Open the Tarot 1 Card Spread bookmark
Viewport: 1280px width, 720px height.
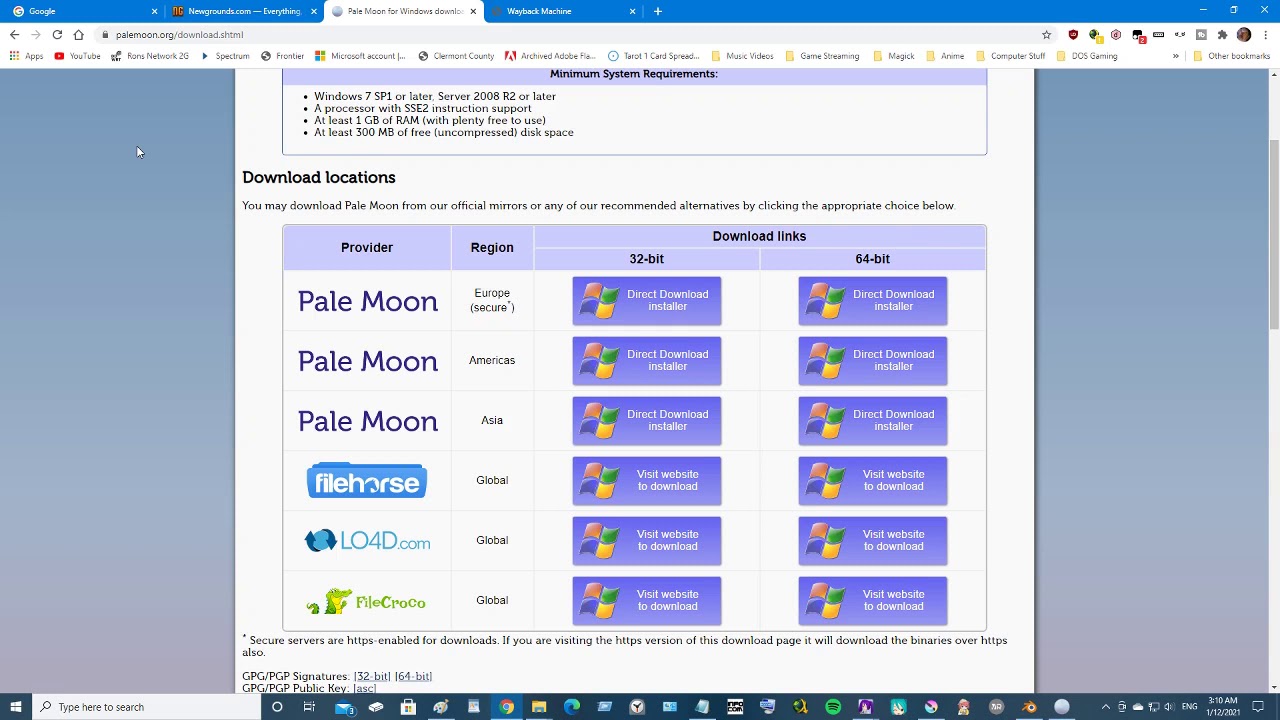coord(654,56)
